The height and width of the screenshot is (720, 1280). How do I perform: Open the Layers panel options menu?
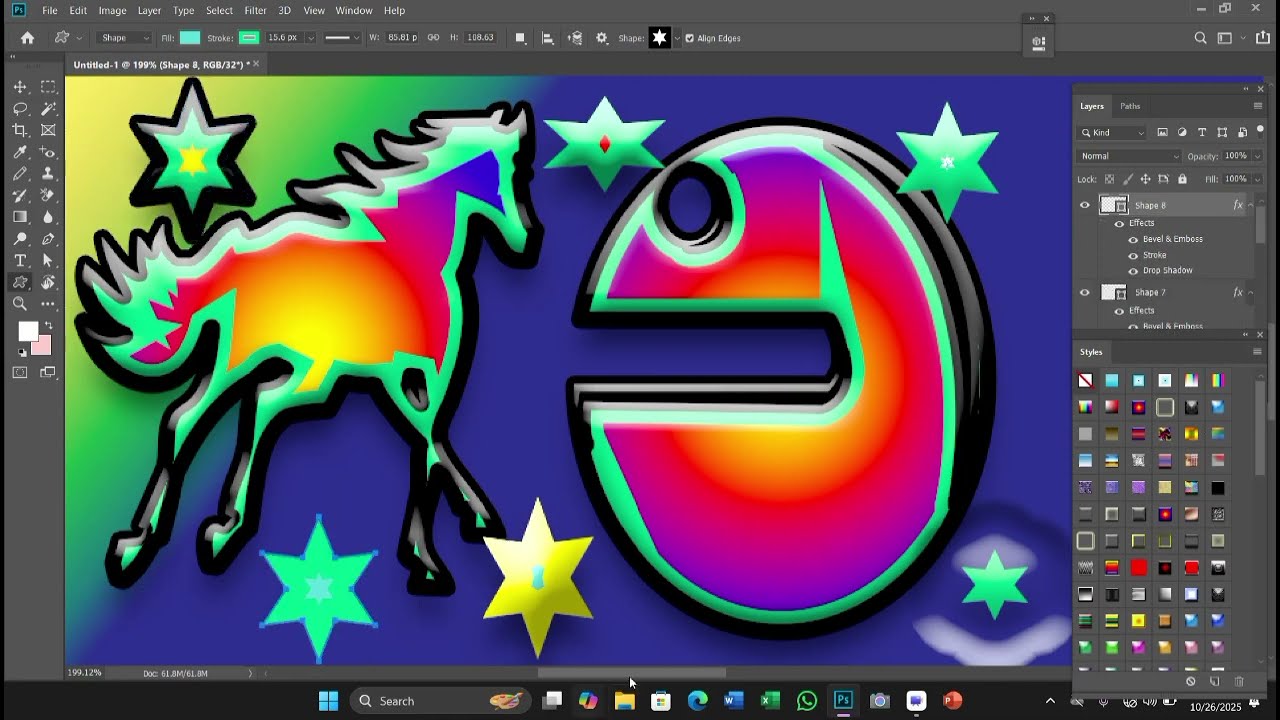click(1257, 106)
